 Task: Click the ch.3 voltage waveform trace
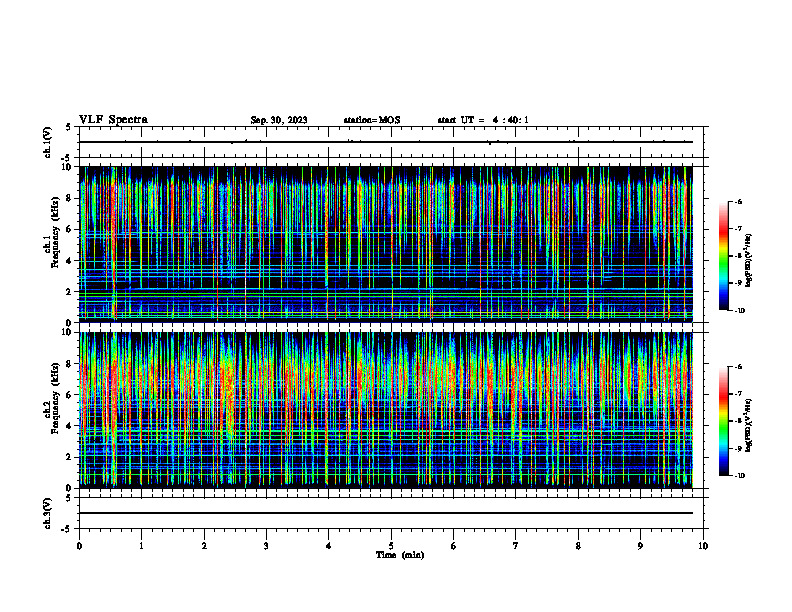(386, 513)
